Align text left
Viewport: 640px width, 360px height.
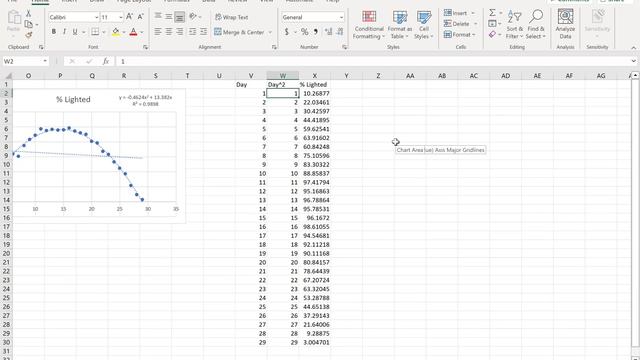point(158,32)
